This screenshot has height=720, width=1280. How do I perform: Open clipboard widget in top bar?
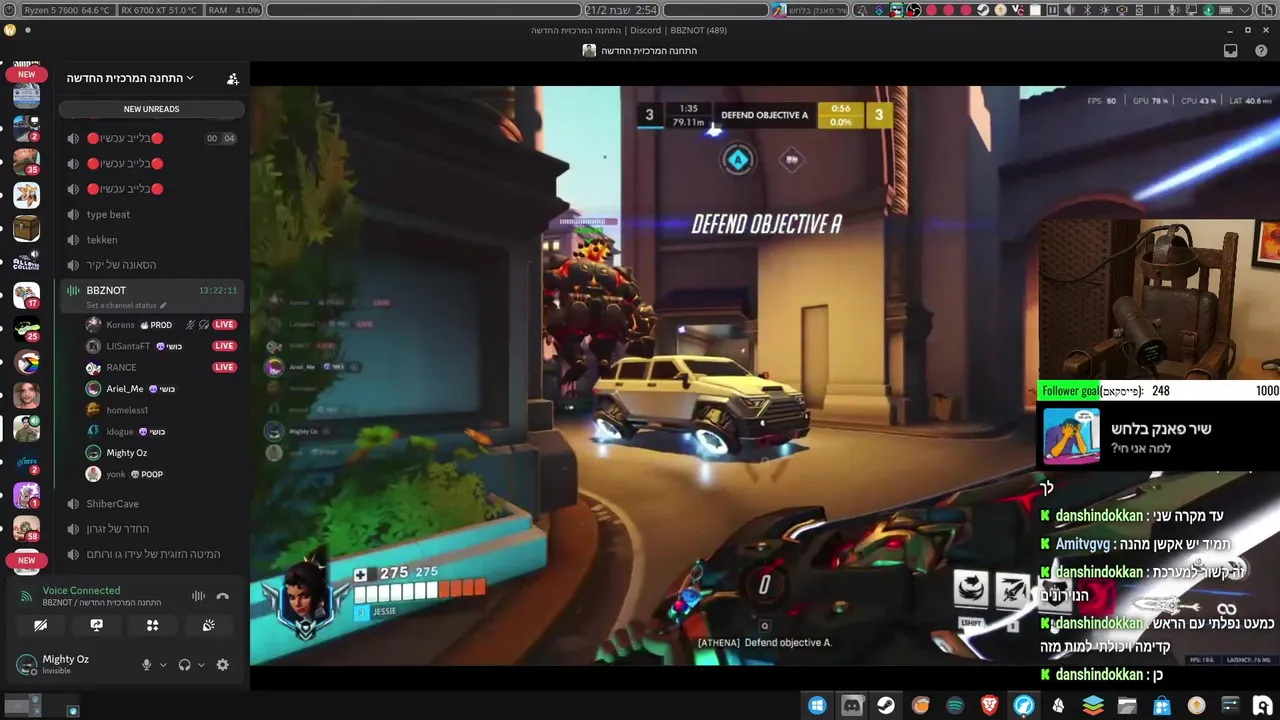[1266, 10]
